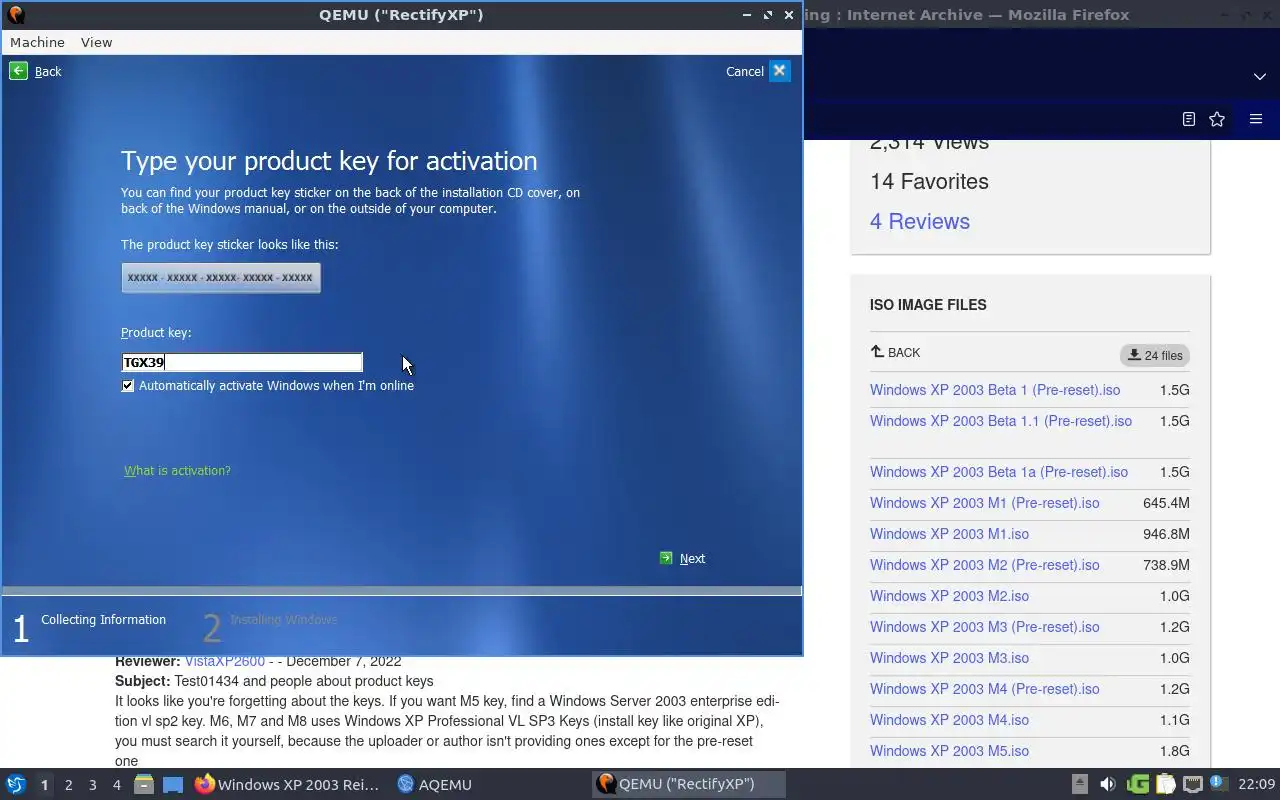1280x800 pixels.
Task: Click the Next label in the installer
Action: [692, 559]
